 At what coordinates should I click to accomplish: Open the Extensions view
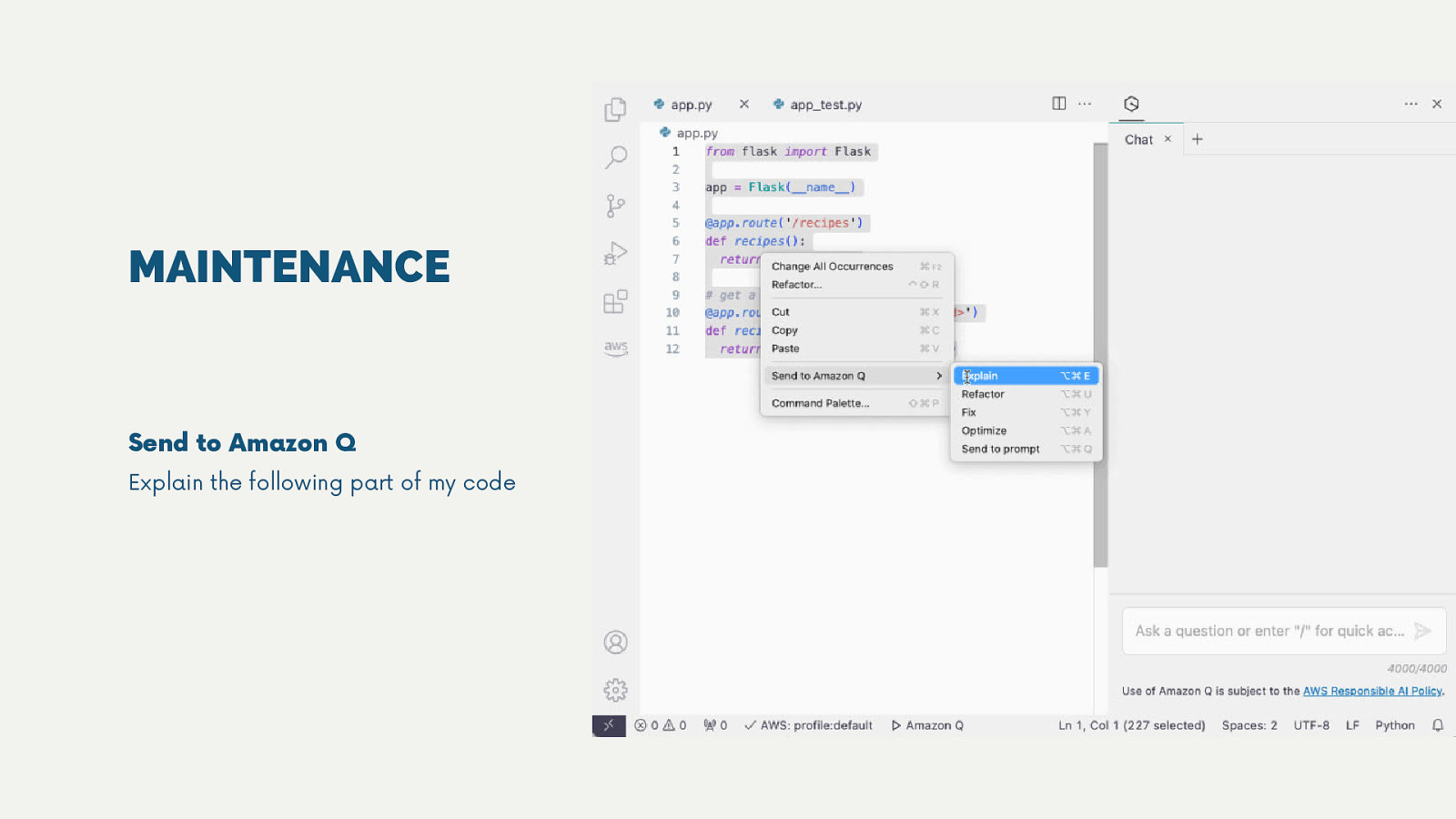(616, 301)
